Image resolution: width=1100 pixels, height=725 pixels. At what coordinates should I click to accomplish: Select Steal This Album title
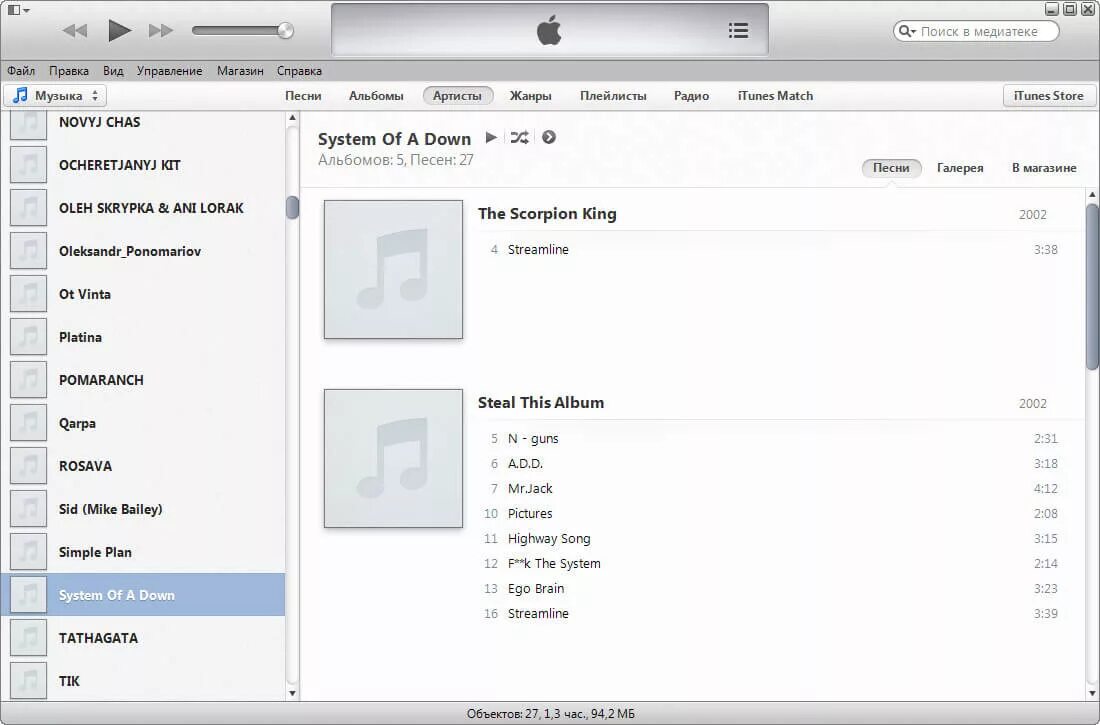541,403
